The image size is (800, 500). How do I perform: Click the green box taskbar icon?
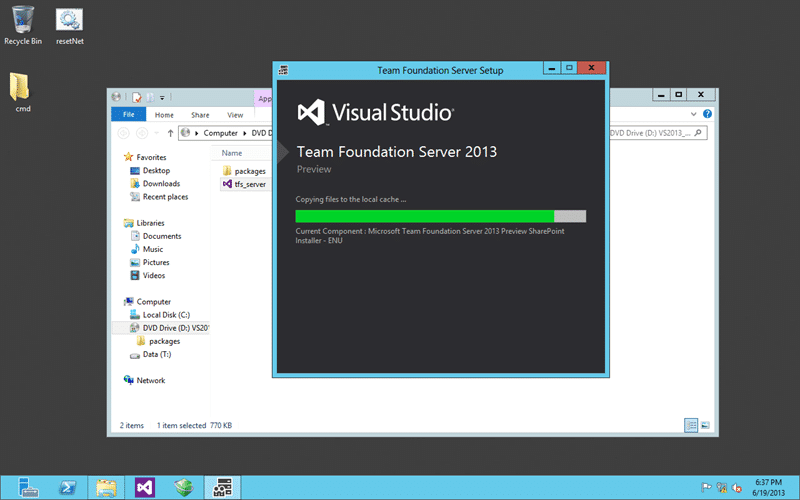coord(184,488)
